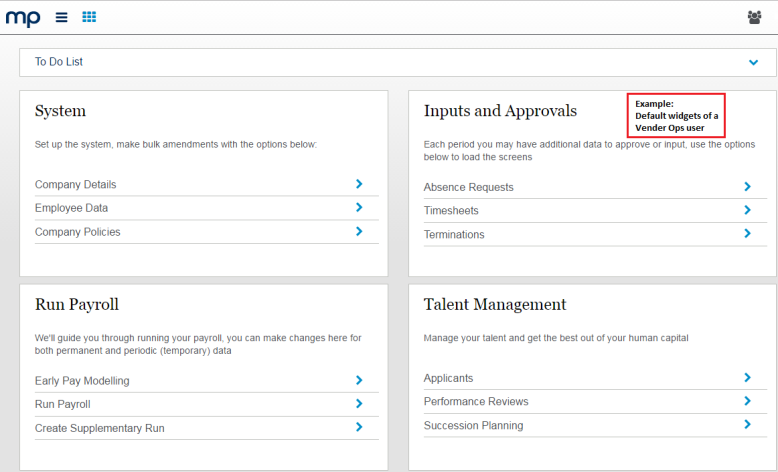
Task: Expand the To Do List panel
Action: pyautogui.click(x=753, y=62)
